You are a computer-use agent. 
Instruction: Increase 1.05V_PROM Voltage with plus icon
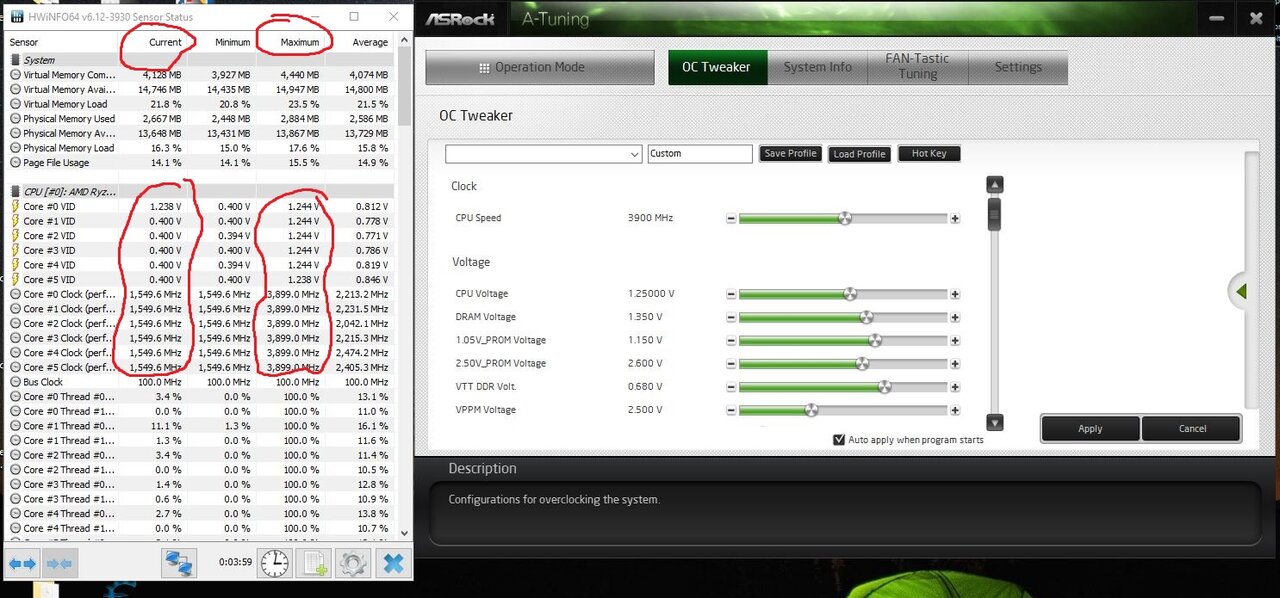click(x=955, y=340)
